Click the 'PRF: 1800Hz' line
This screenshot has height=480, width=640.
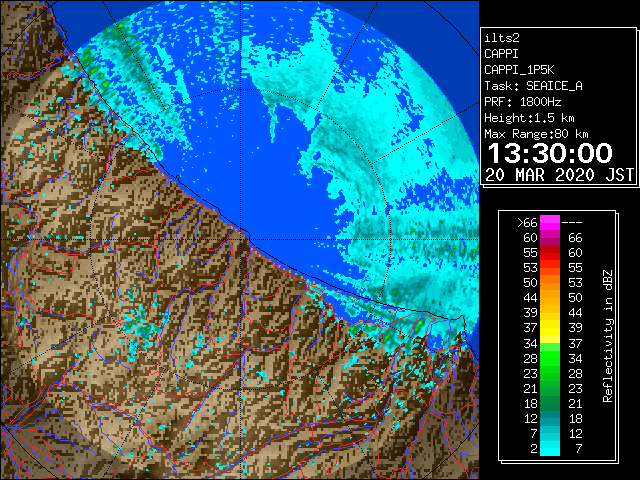[523, 102]
